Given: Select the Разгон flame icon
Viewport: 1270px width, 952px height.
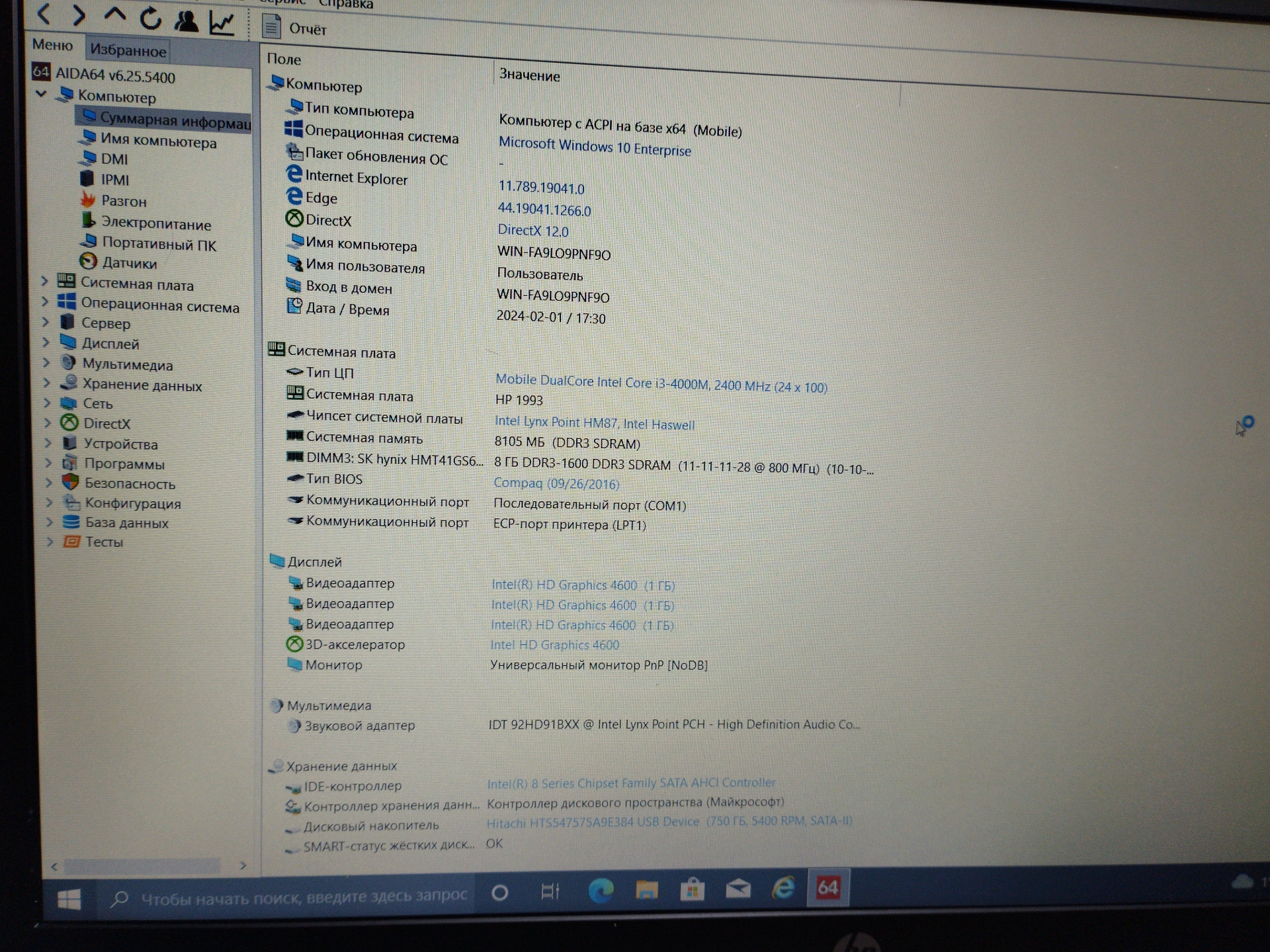Looking at the screenshot, I should tap(88, 199).
